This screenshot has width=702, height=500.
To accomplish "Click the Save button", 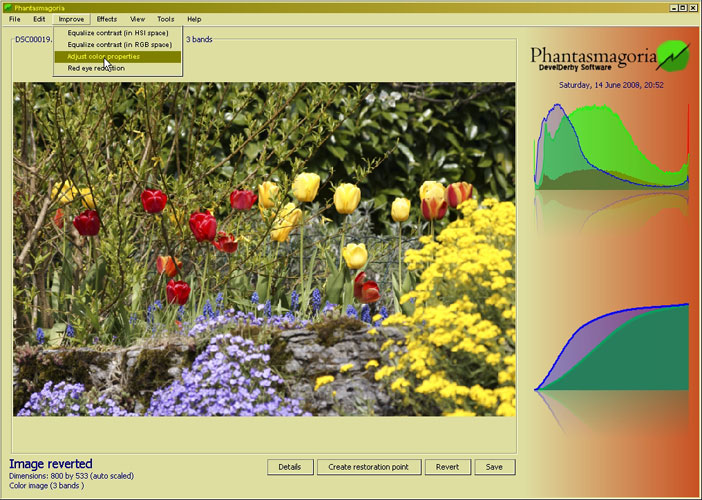I will [495, 467].
